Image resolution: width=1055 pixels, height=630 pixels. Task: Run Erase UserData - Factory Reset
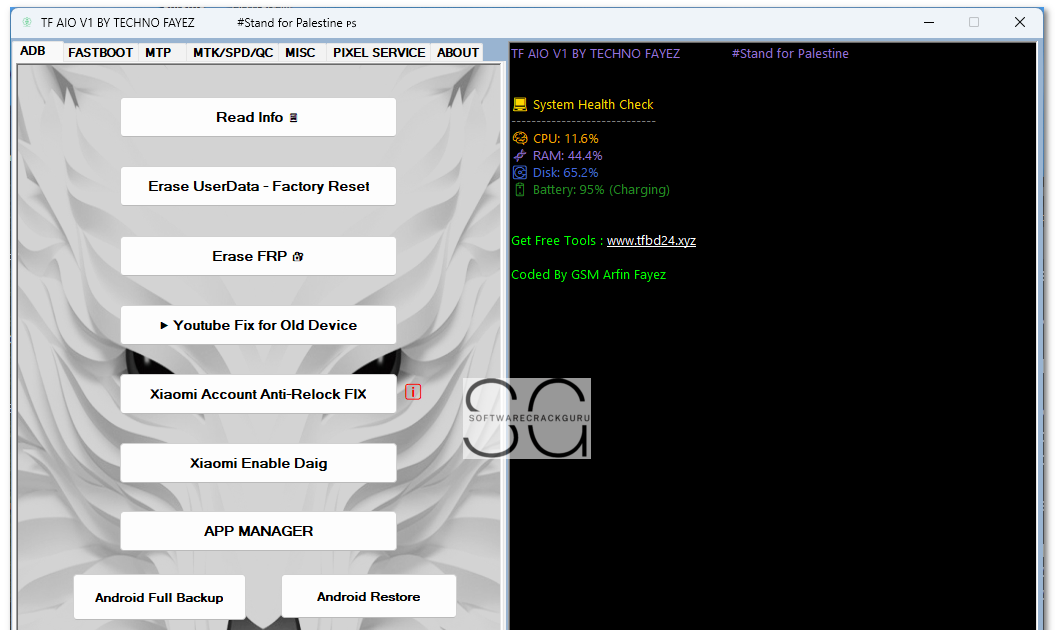(x=258, y=186)
